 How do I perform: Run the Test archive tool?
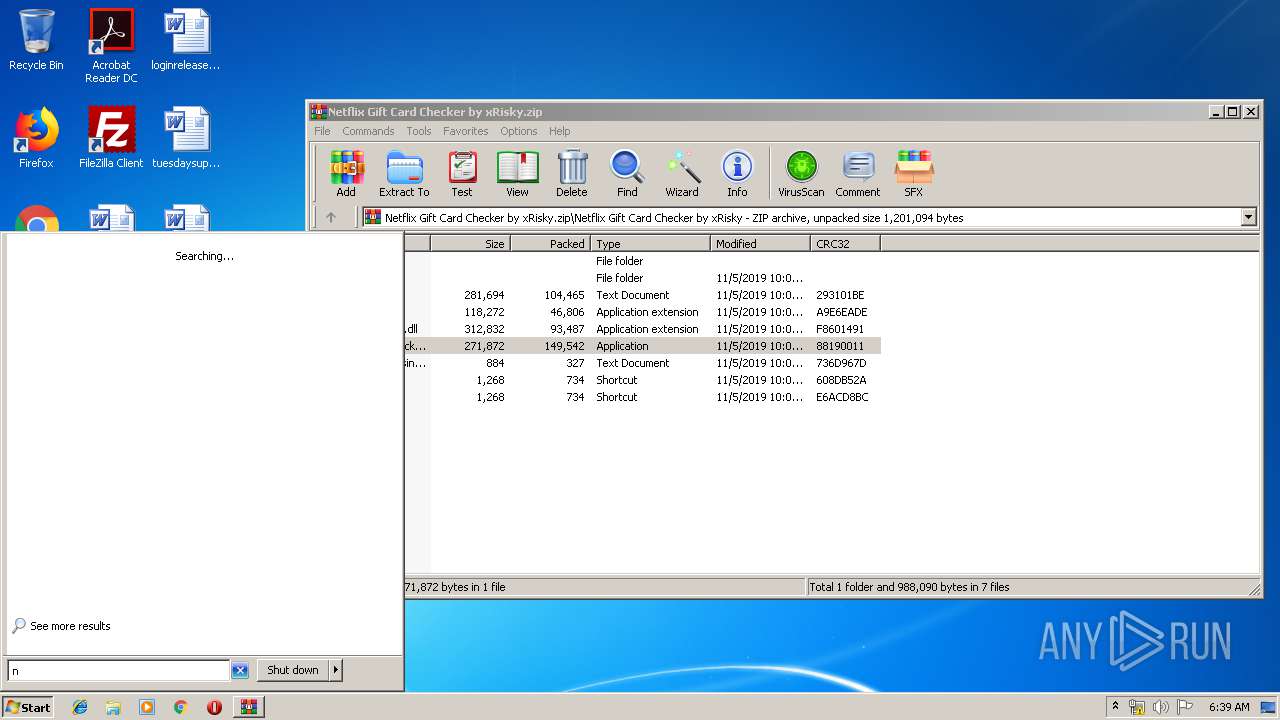click(461, 173)
